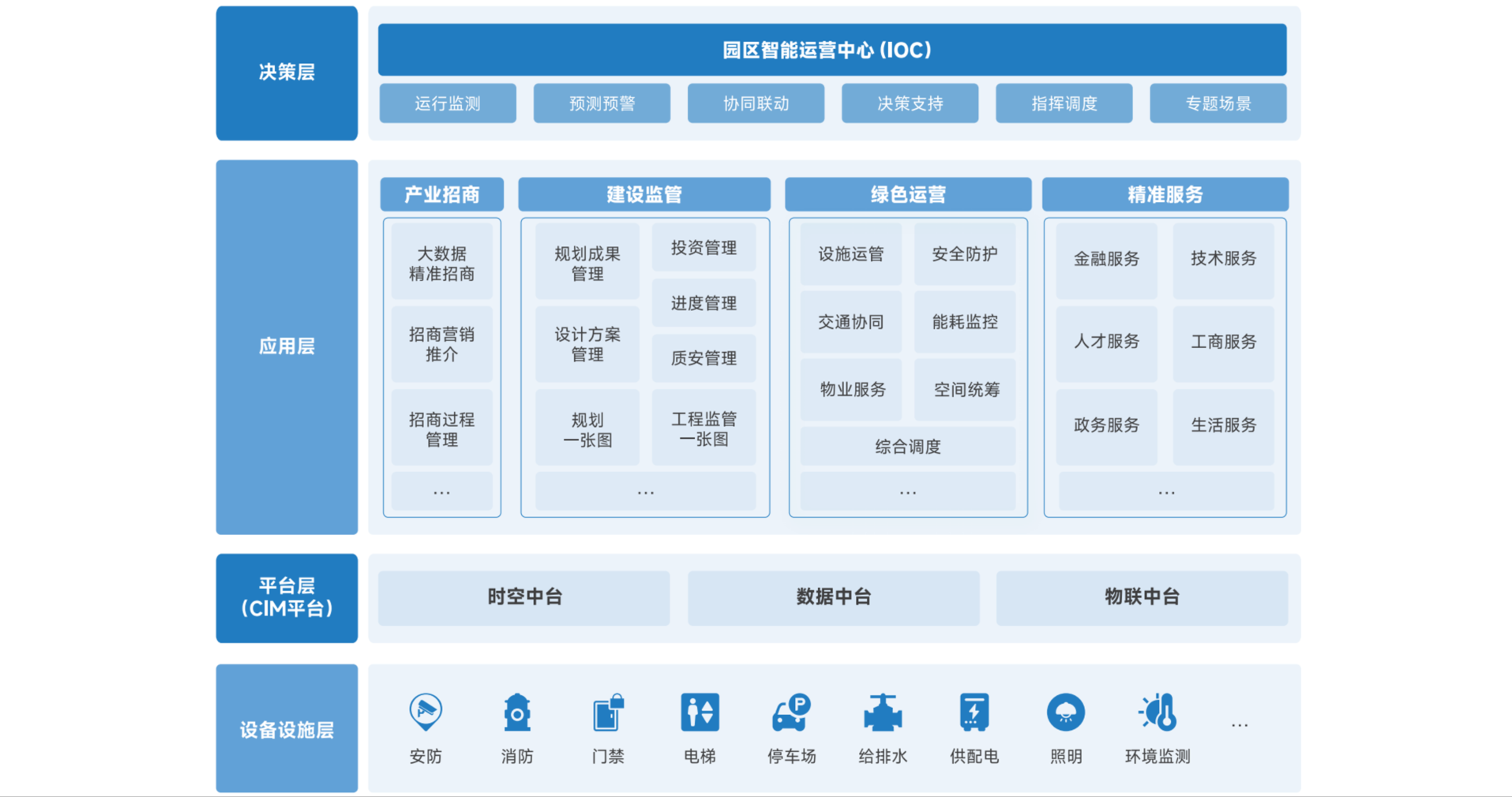Click the 照明 lighting icon

click(1065, 713)
